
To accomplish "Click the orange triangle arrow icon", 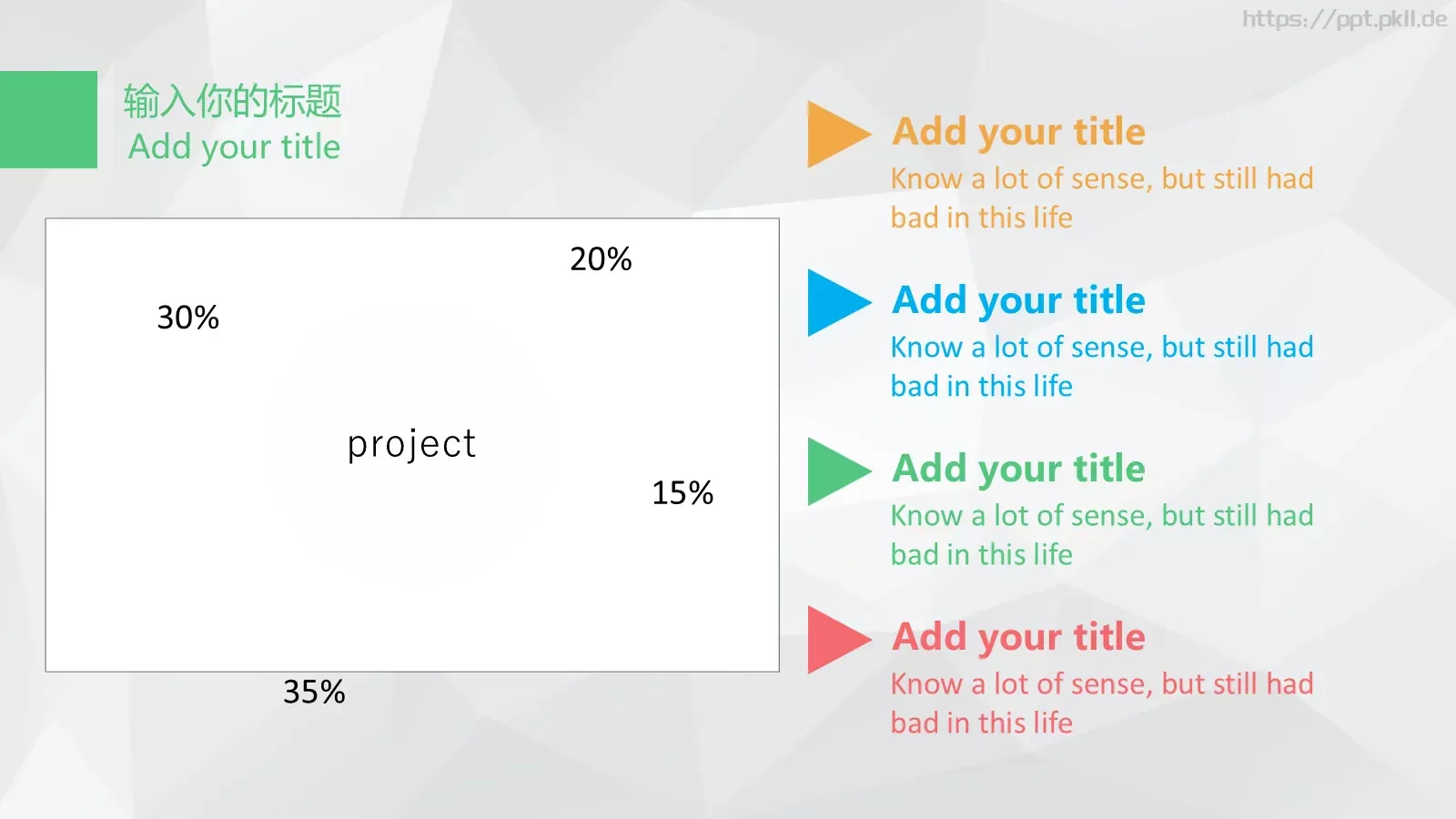I will pos(838,135).
